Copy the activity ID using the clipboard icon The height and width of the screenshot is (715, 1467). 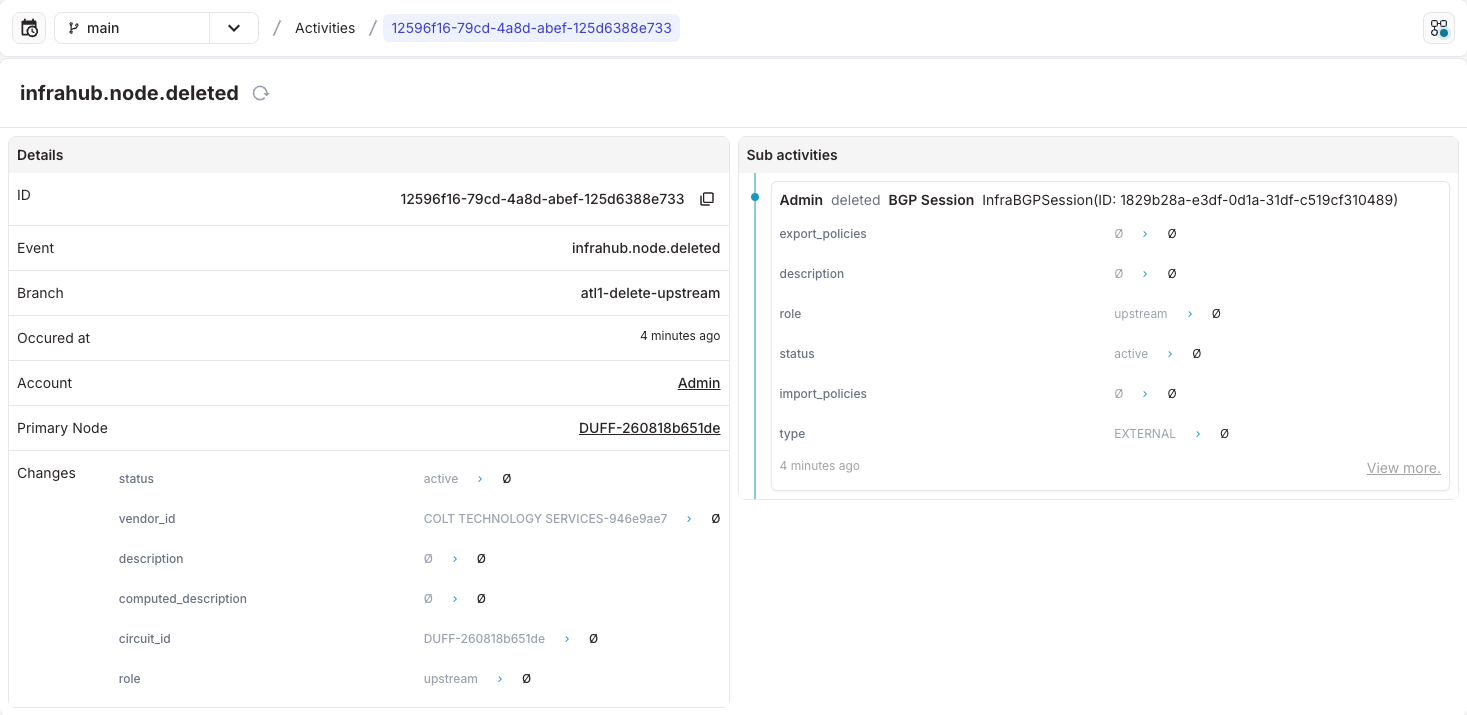707,198
